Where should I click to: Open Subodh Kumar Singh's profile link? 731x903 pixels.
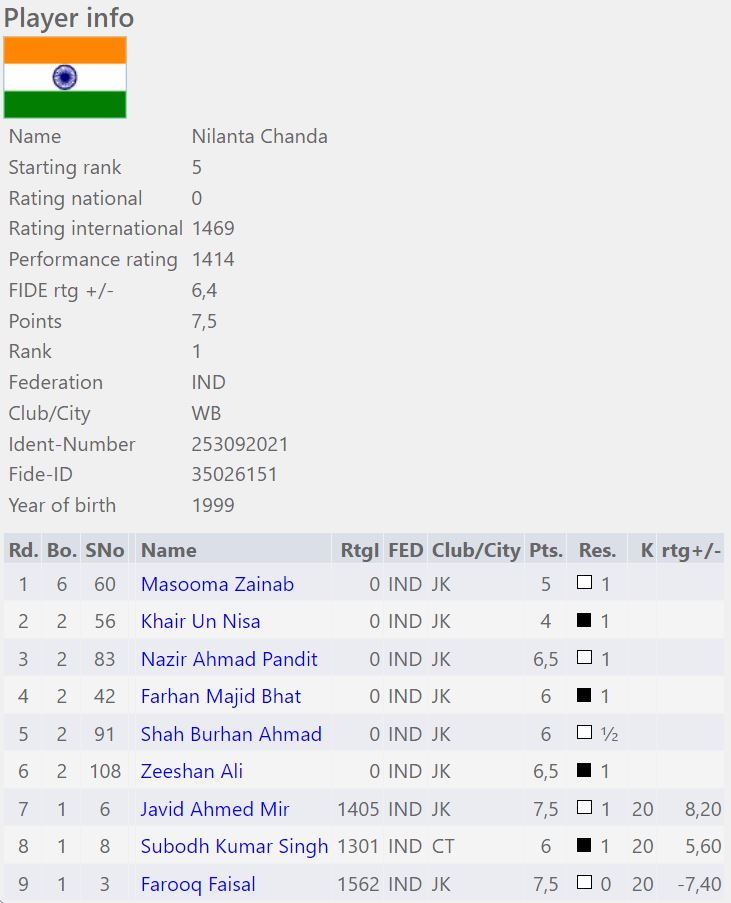(x=234, y=846)
